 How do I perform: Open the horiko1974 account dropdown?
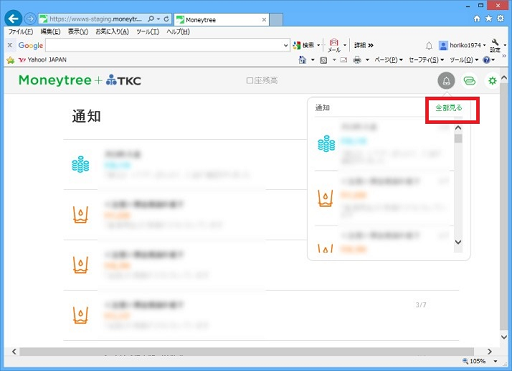462,45
